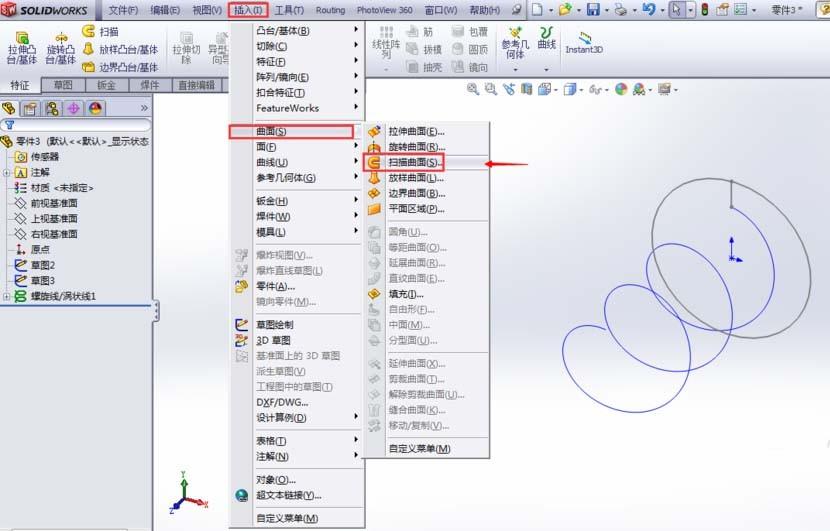Expand the 注解 tree node

[x=6, y=173]
